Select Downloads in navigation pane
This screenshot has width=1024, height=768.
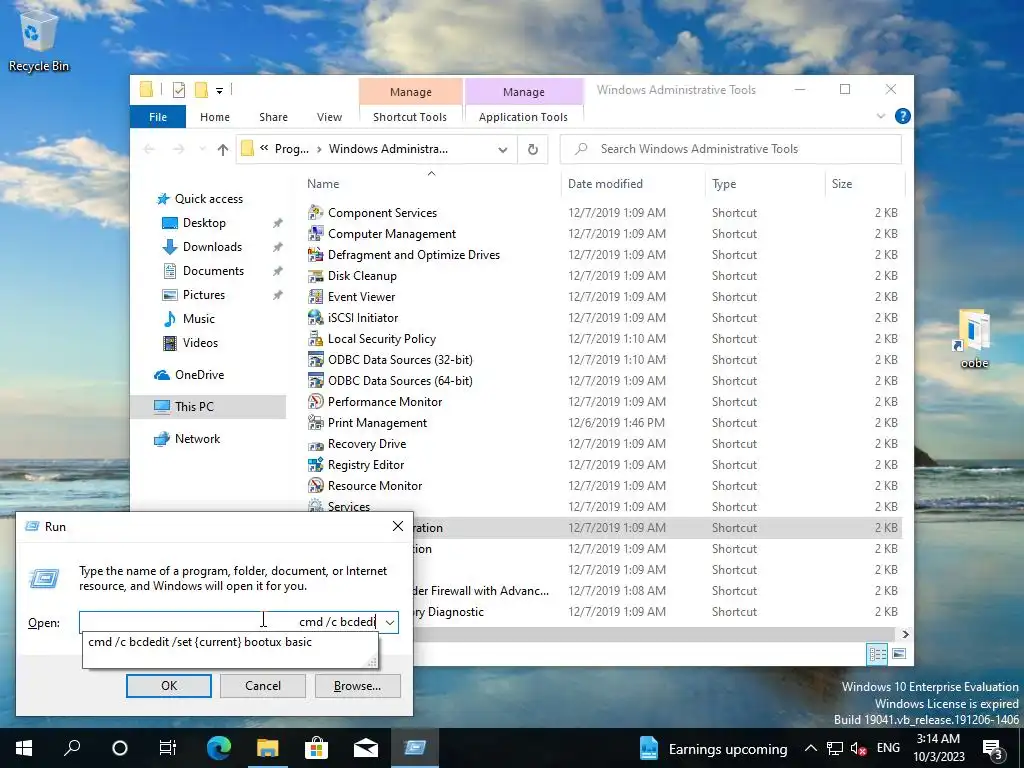212,247
